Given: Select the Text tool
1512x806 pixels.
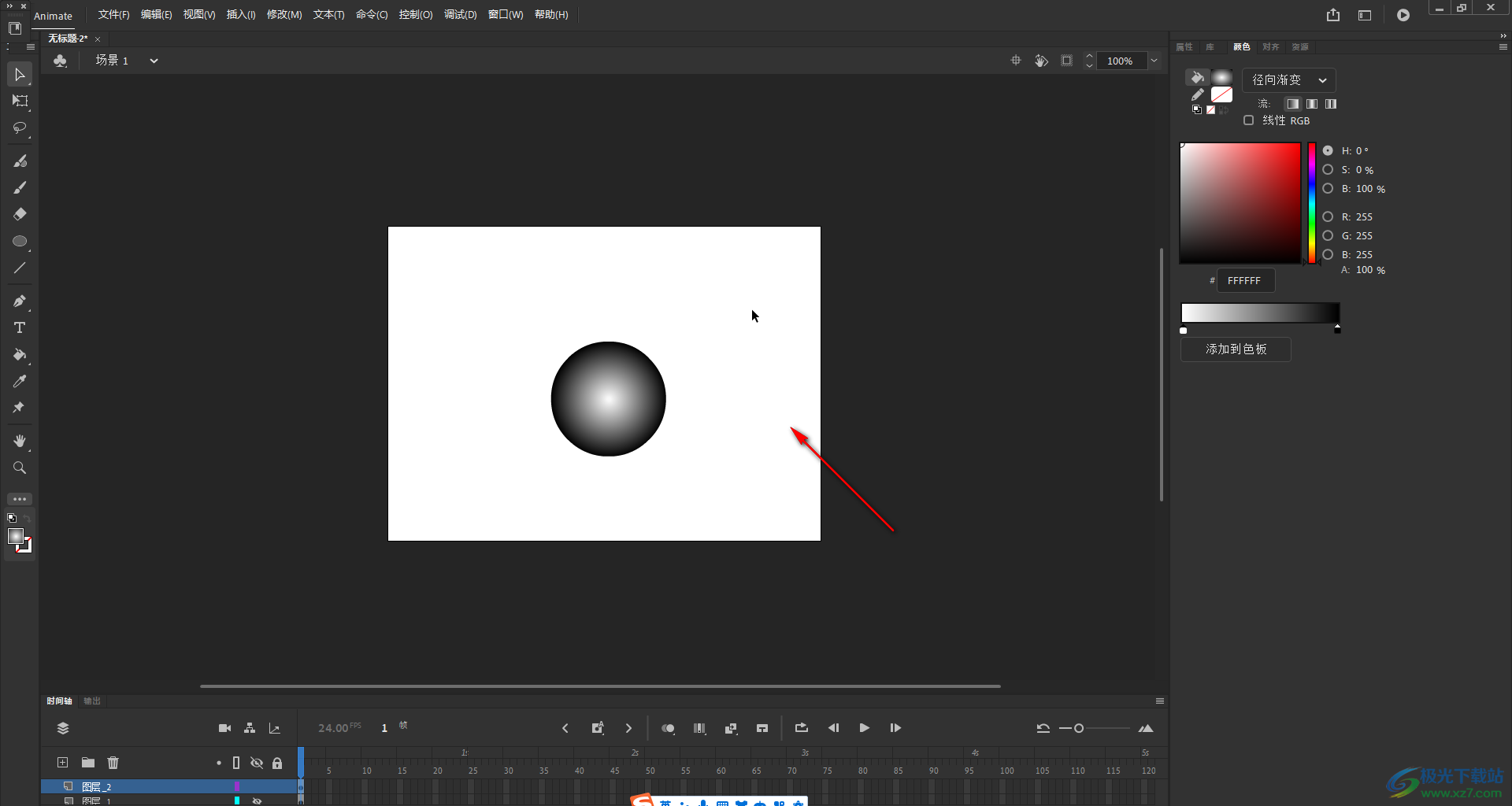Looking at the screenshot, I should click(20, 327).
